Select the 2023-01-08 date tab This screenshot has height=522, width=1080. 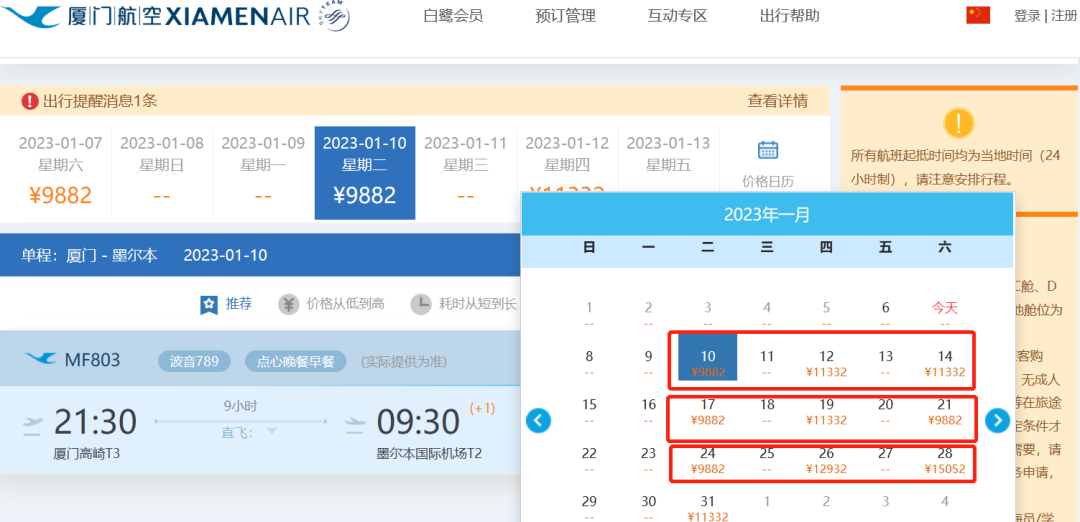pyautogui.click(x=162, y=173)
